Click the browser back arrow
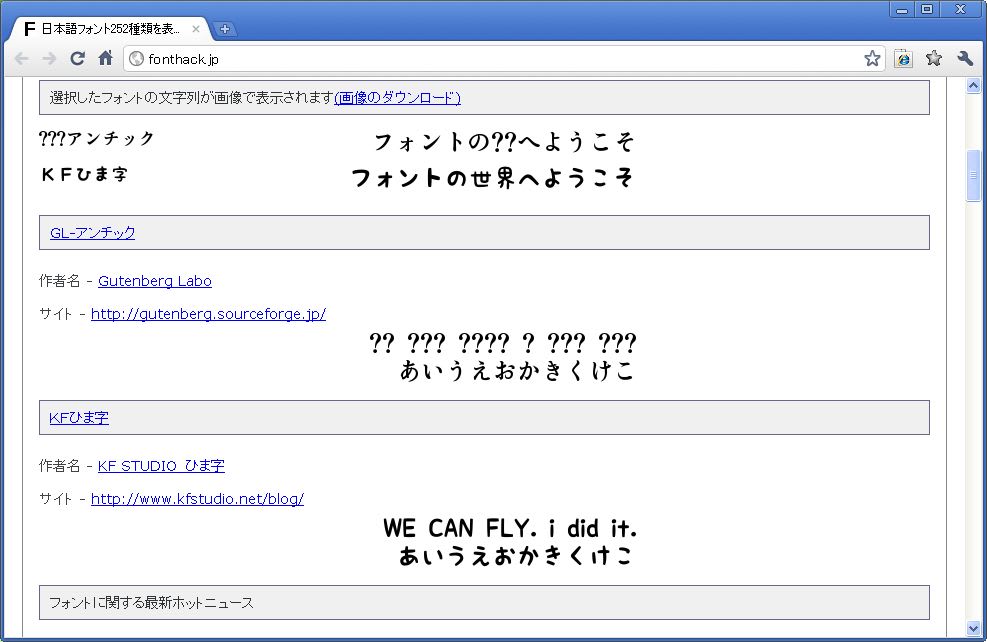The image size is (987, 642). [22, 59]
